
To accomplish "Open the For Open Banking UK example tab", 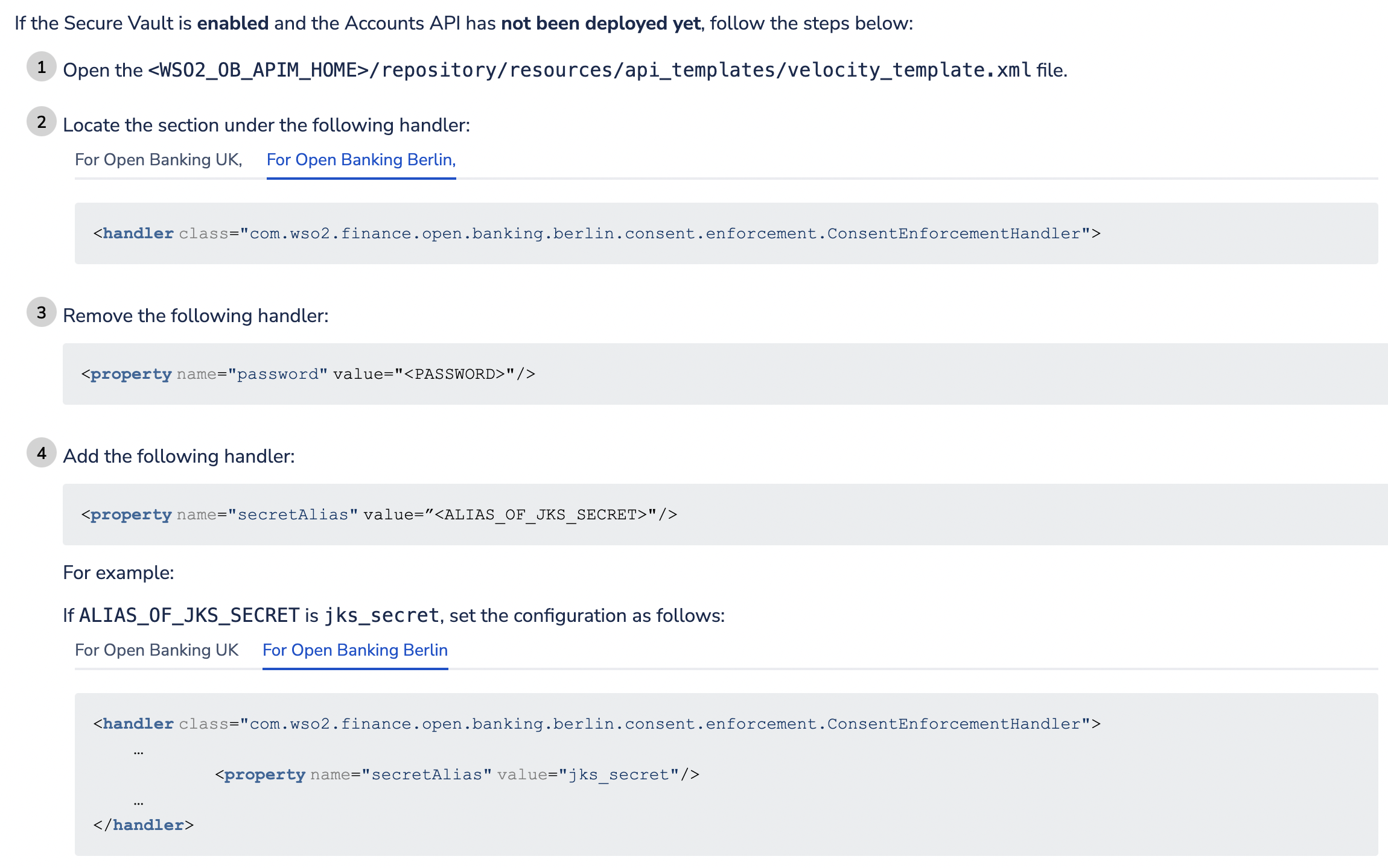I will [x=157, y=650].
